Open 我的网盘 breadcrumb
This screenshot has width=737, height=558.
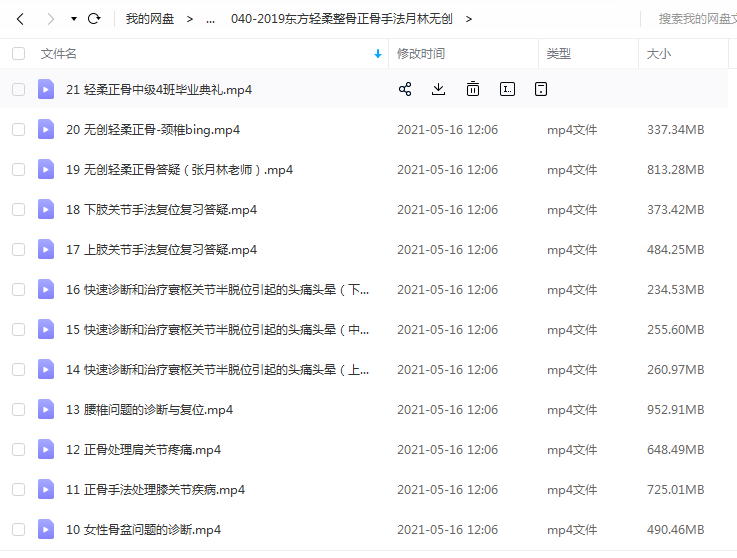pos(150,19)
